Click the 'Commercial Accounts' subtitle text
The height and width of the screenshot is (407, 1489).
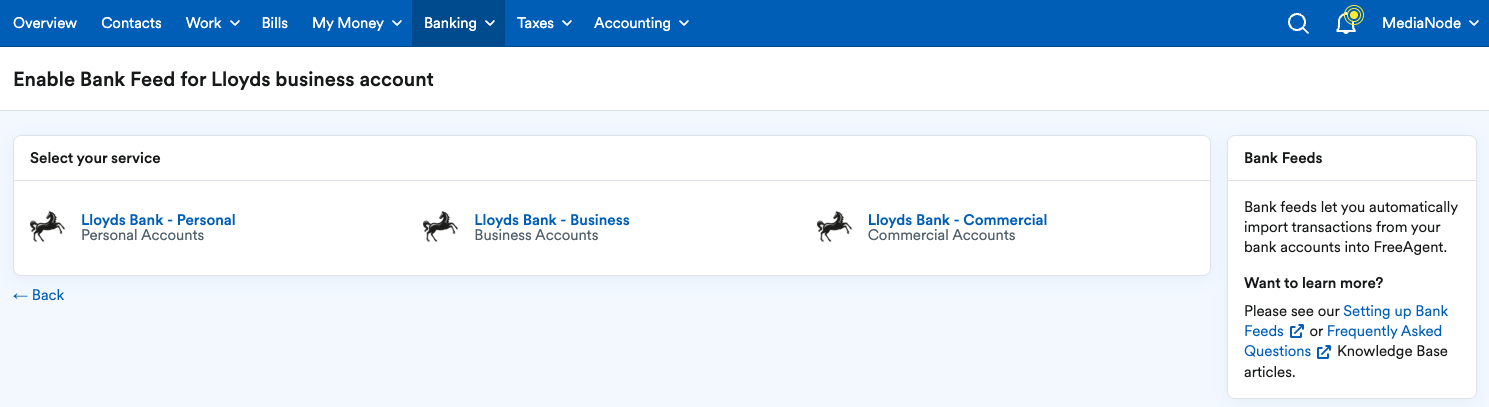(941, 236)
